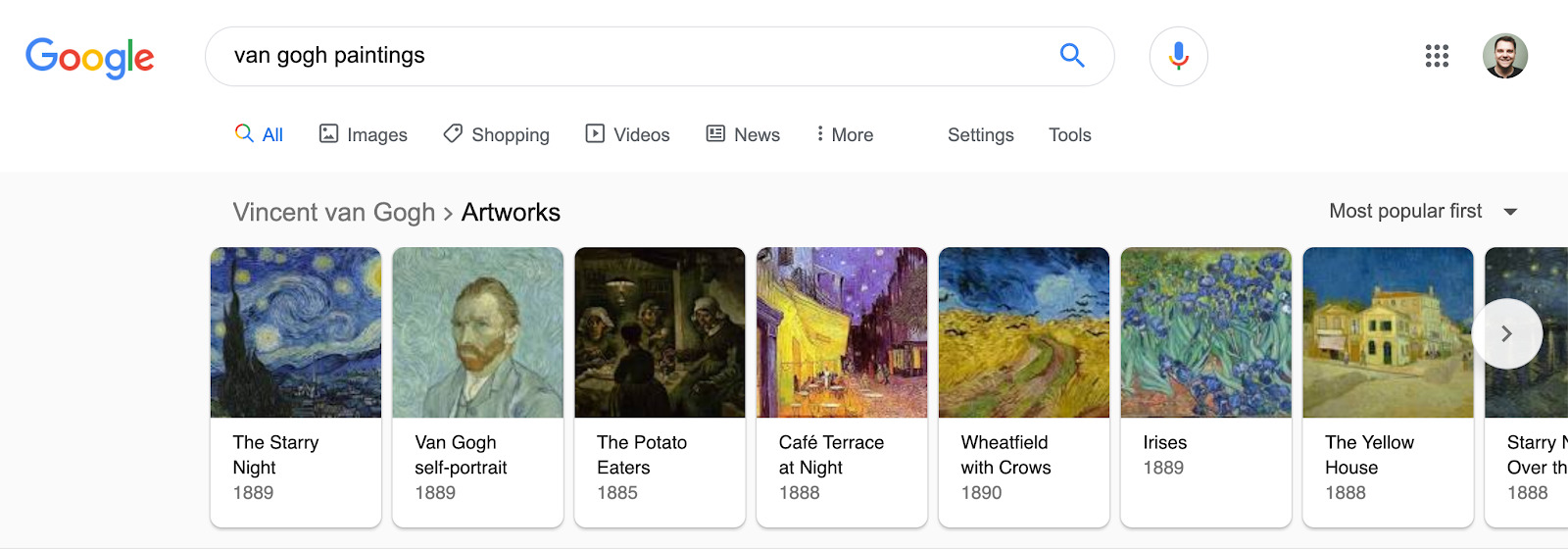Viewport: 1568px width, 549px height.
Task: Switch to the Shopping tab
Action: (x=497, y=134)
